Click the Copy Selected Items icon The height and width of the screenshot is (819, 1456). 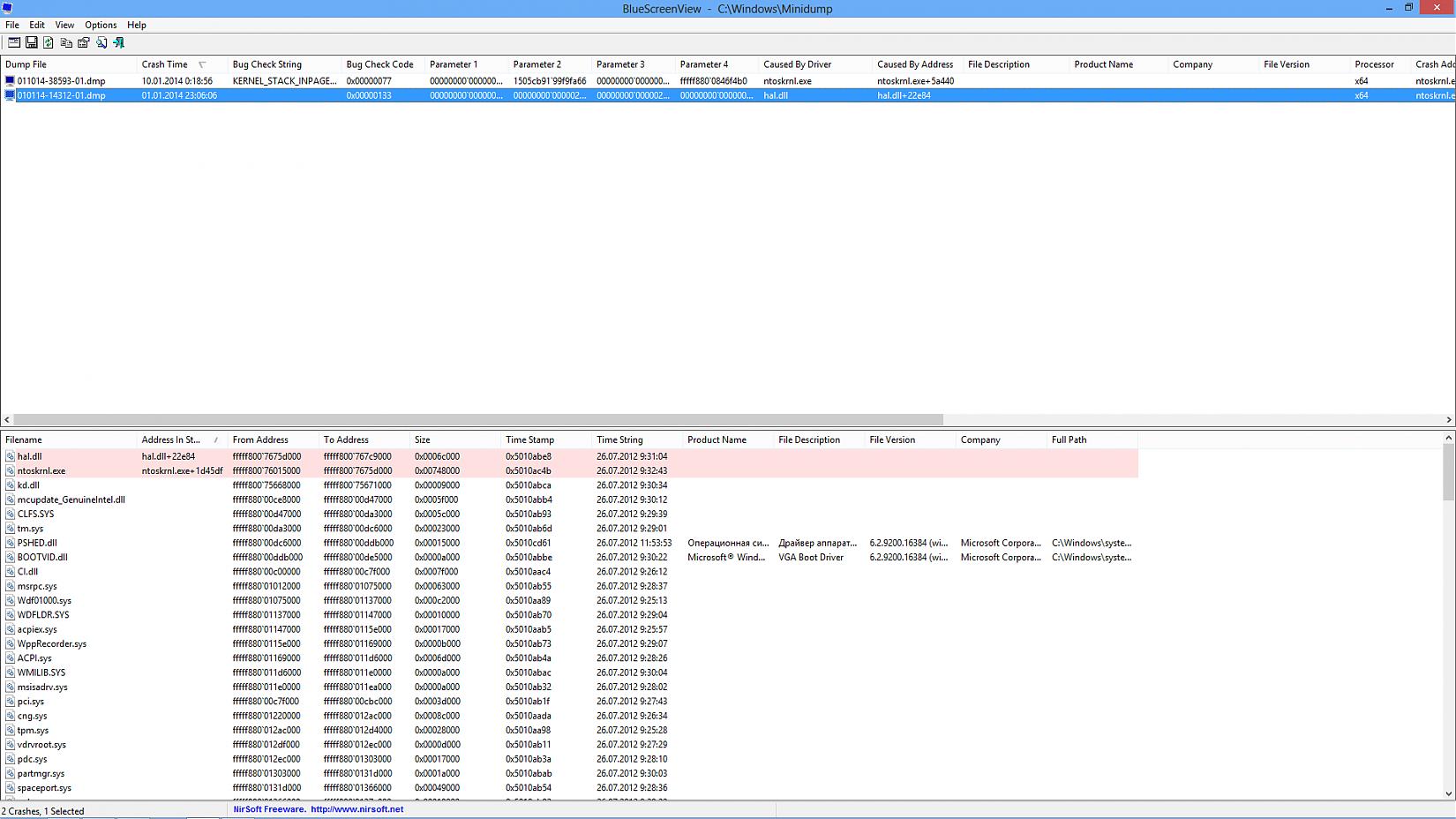click(x=66, y=42)
